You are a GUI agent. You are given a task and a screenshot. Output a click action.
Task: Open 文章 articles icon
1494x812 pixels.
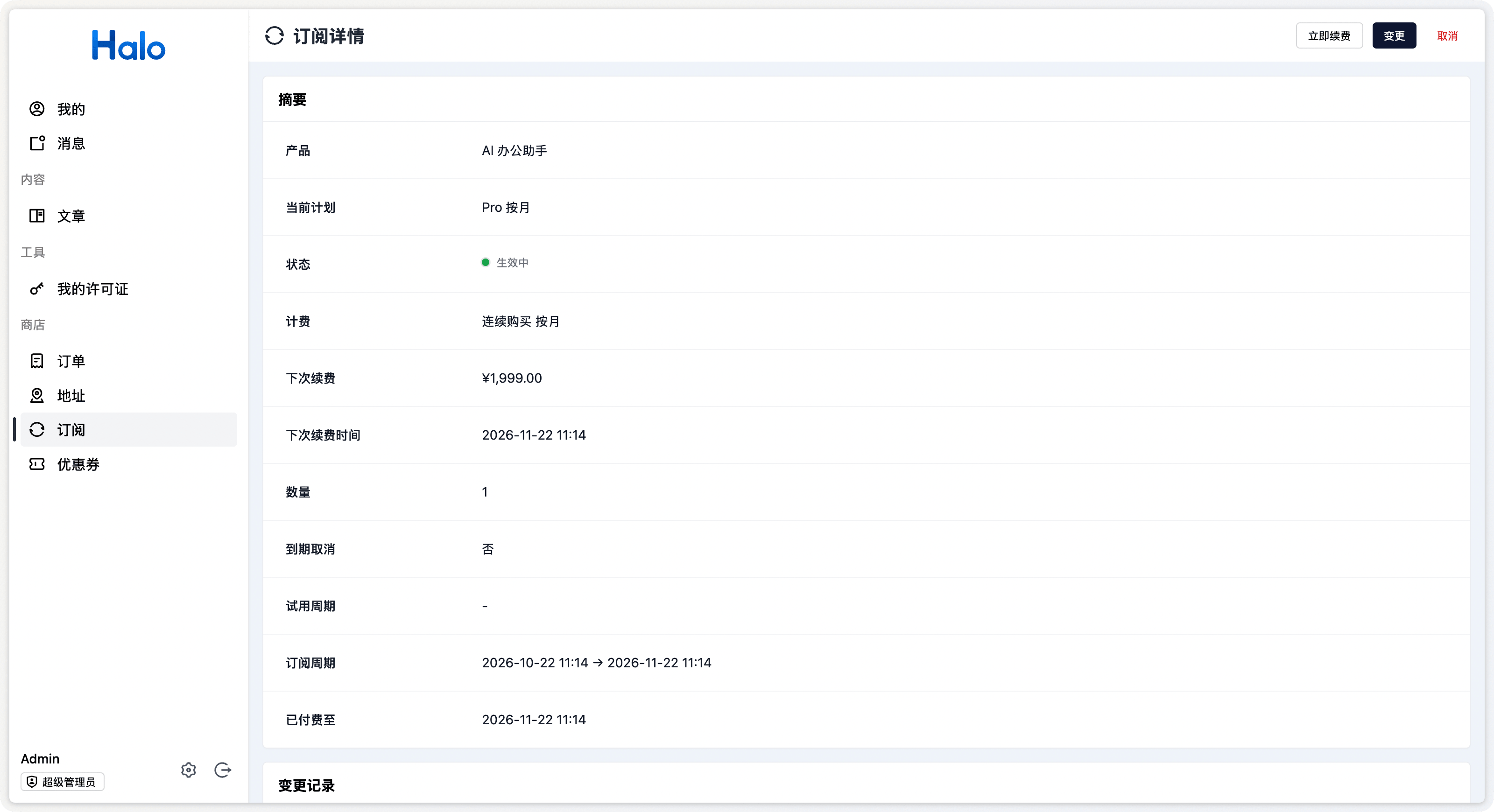(37, 216)
